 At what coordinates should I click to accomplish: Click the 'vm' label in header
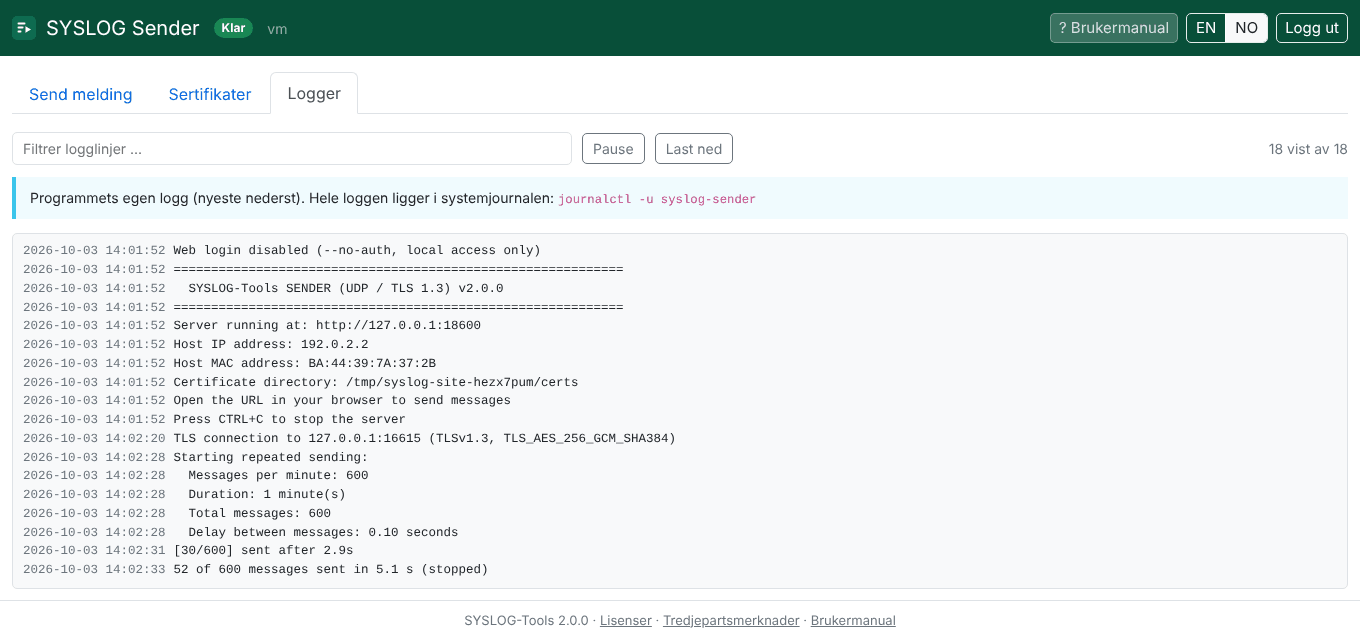pyautogui.click(x=277, y=29)
